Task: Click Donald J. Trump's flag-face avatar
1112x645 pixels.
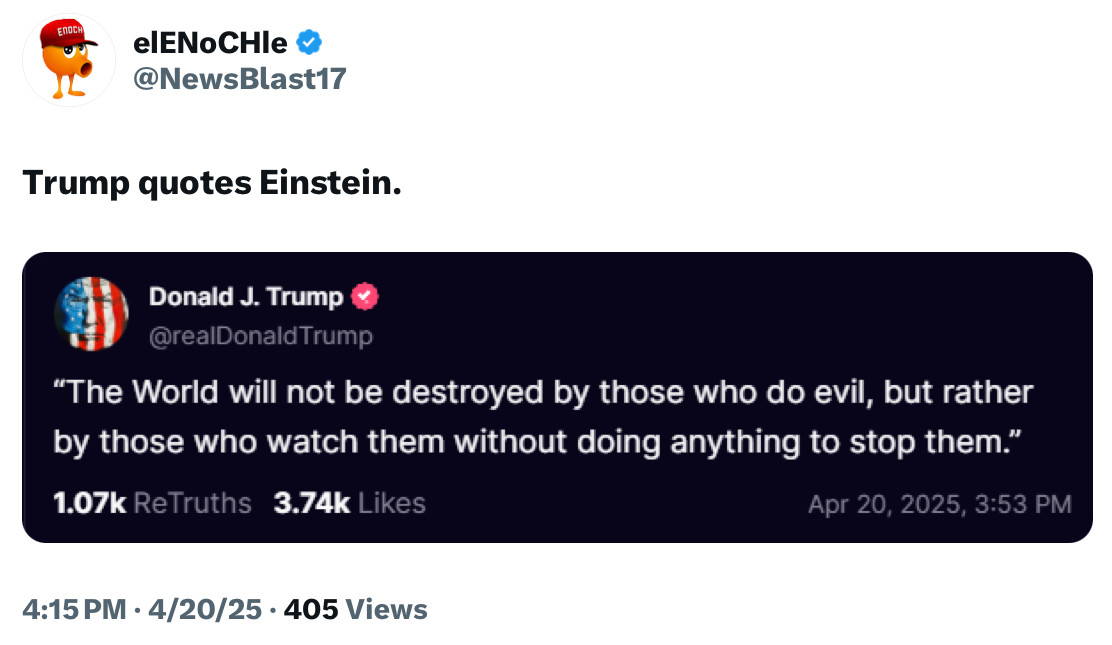Action: 91,314
